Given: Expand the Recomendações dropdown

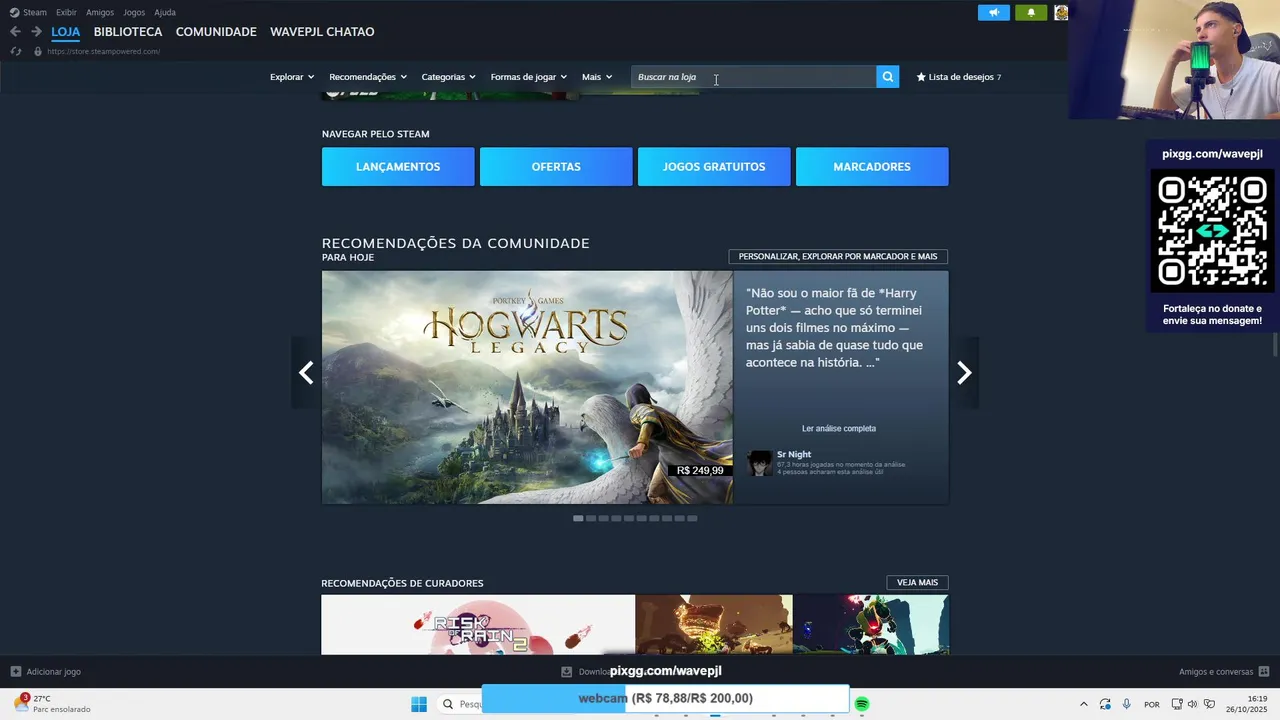Looking at the screenshot, I should (x=368, y=77).
